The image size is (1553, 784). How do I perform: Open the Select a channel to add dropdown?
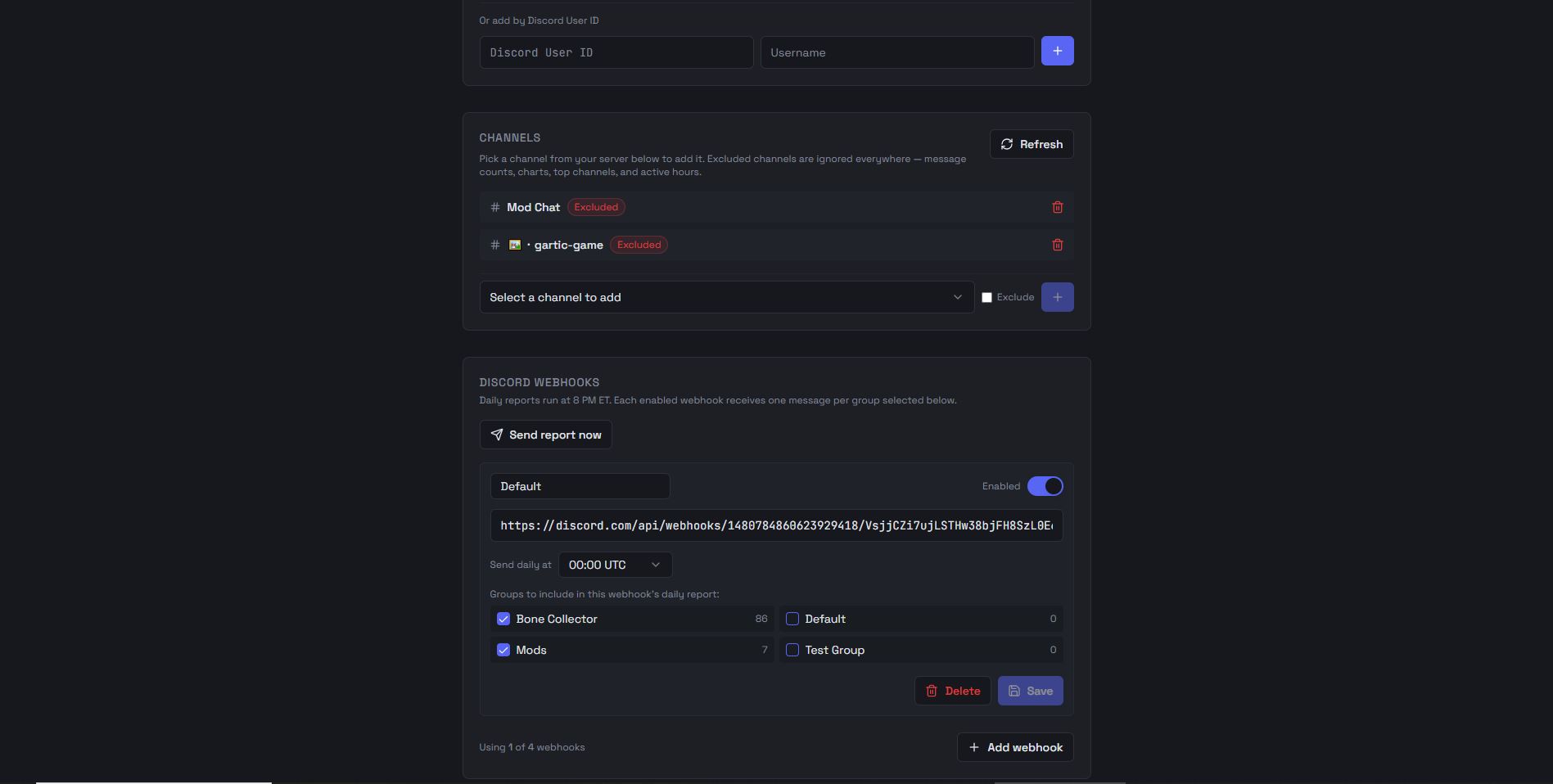pyautogui.click(x=726, y=297)
